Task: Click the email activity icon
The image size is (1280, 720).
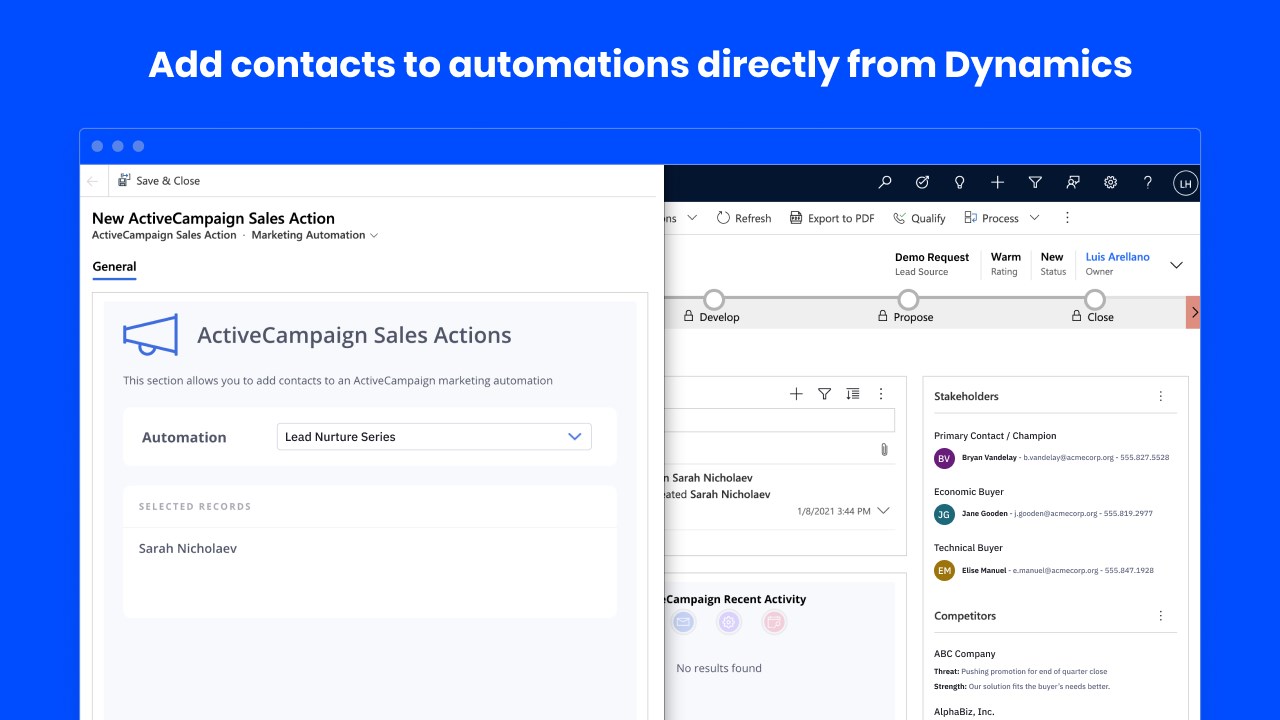Action: [683, 622]
